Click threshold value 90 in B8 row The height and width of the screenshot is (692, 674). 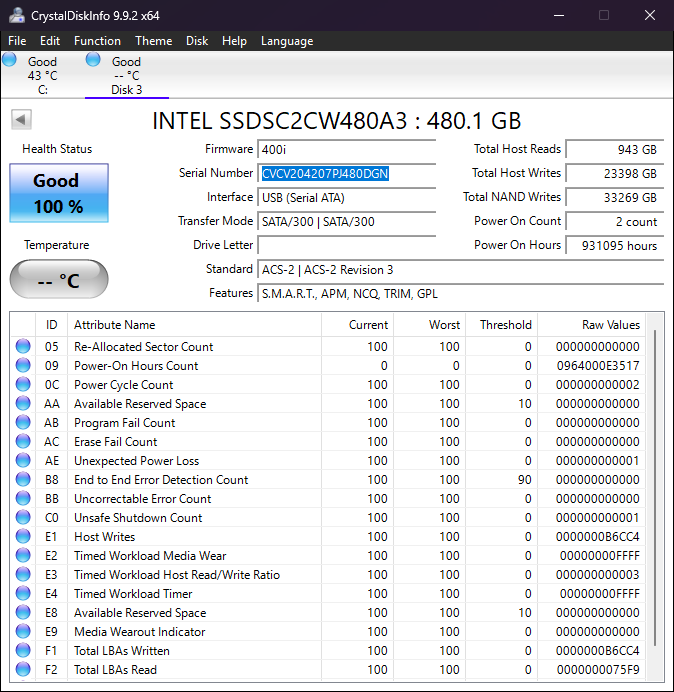coord(524,480)
